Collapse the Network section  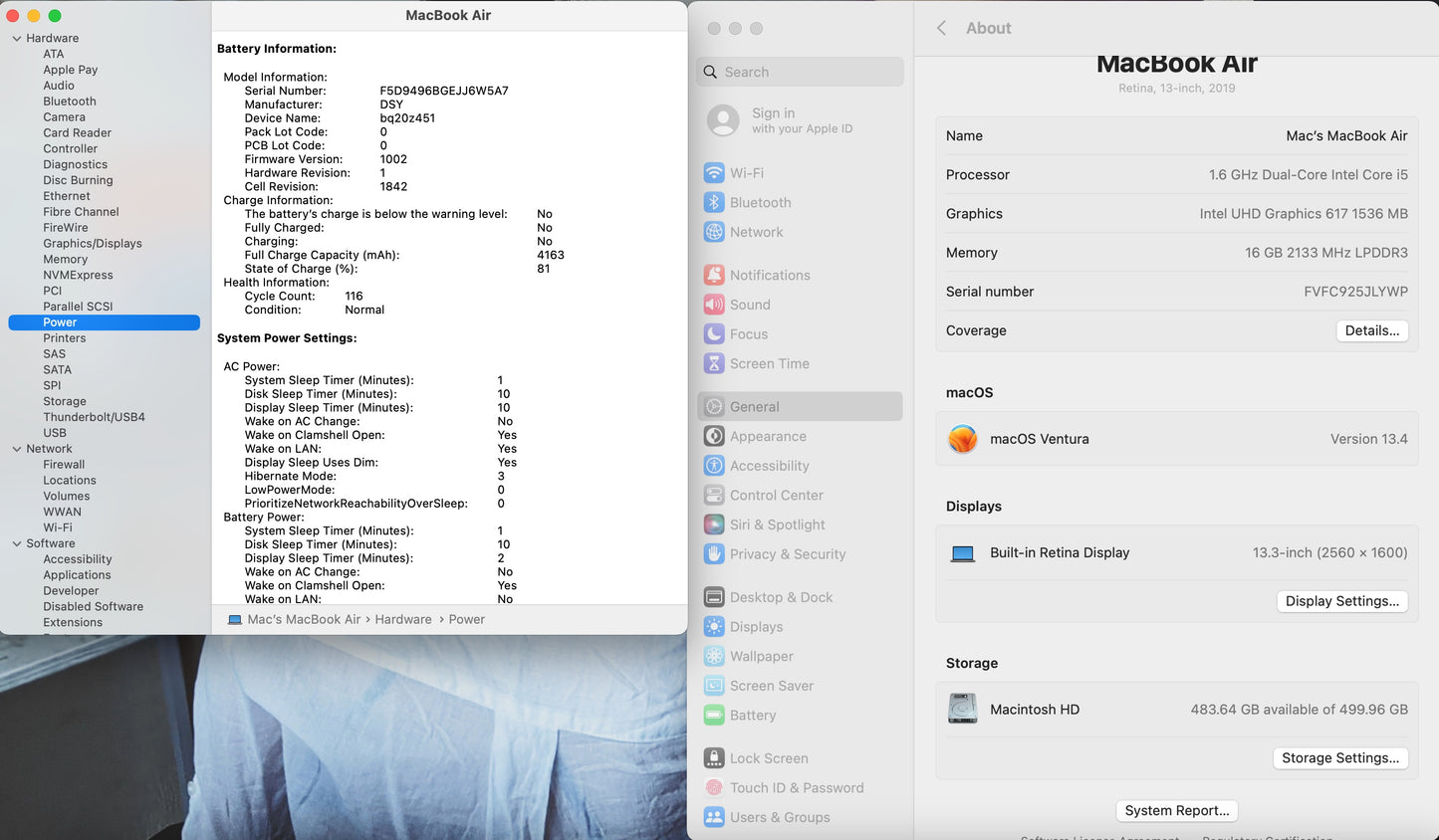[17, 449]
